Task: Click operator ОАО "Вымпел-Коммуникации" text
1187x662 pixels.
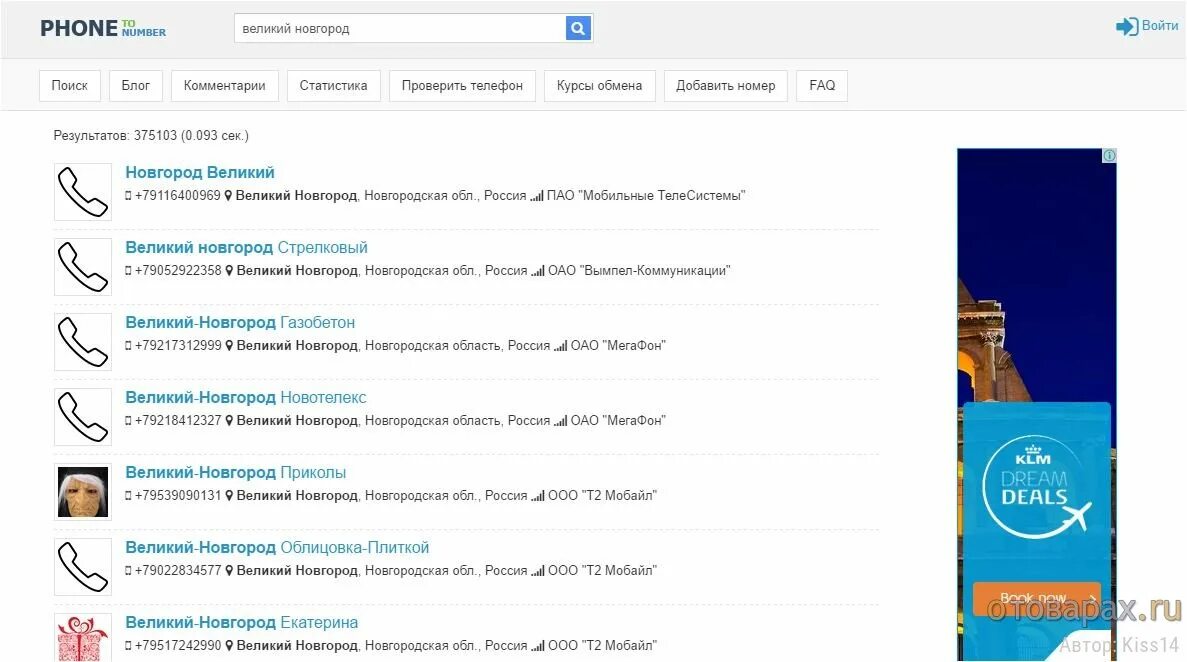Action: pyautogui.click(x=639, y=270)
